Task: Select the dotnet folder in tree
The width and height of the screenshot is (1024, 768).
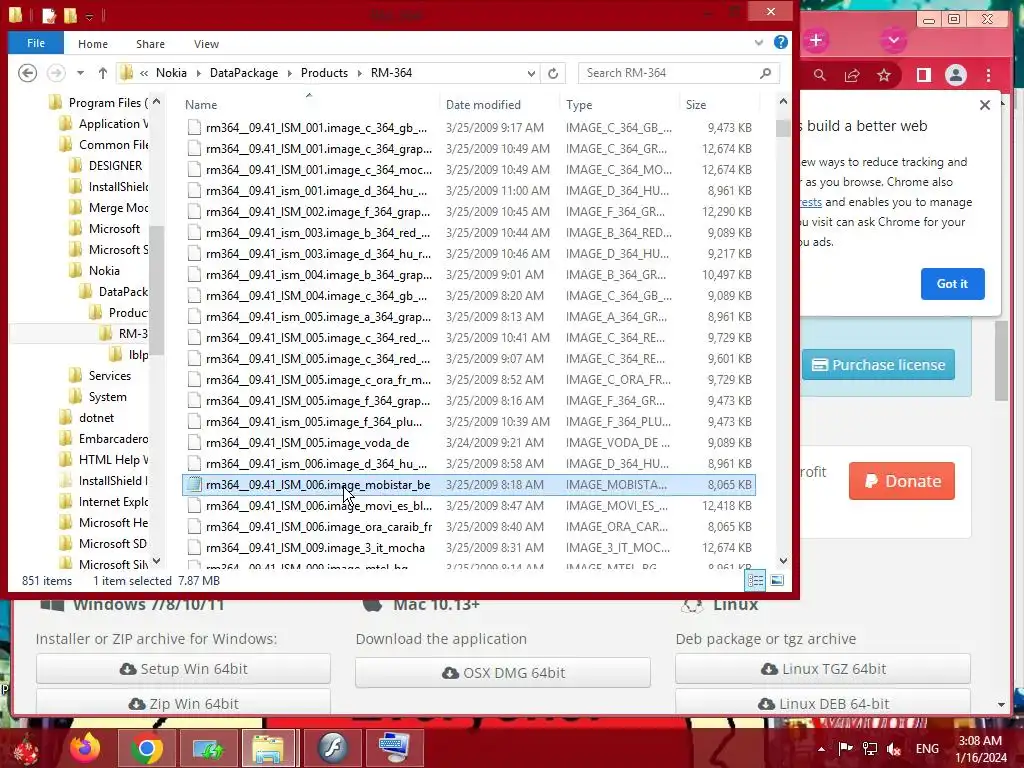Action: coord(97,417)
